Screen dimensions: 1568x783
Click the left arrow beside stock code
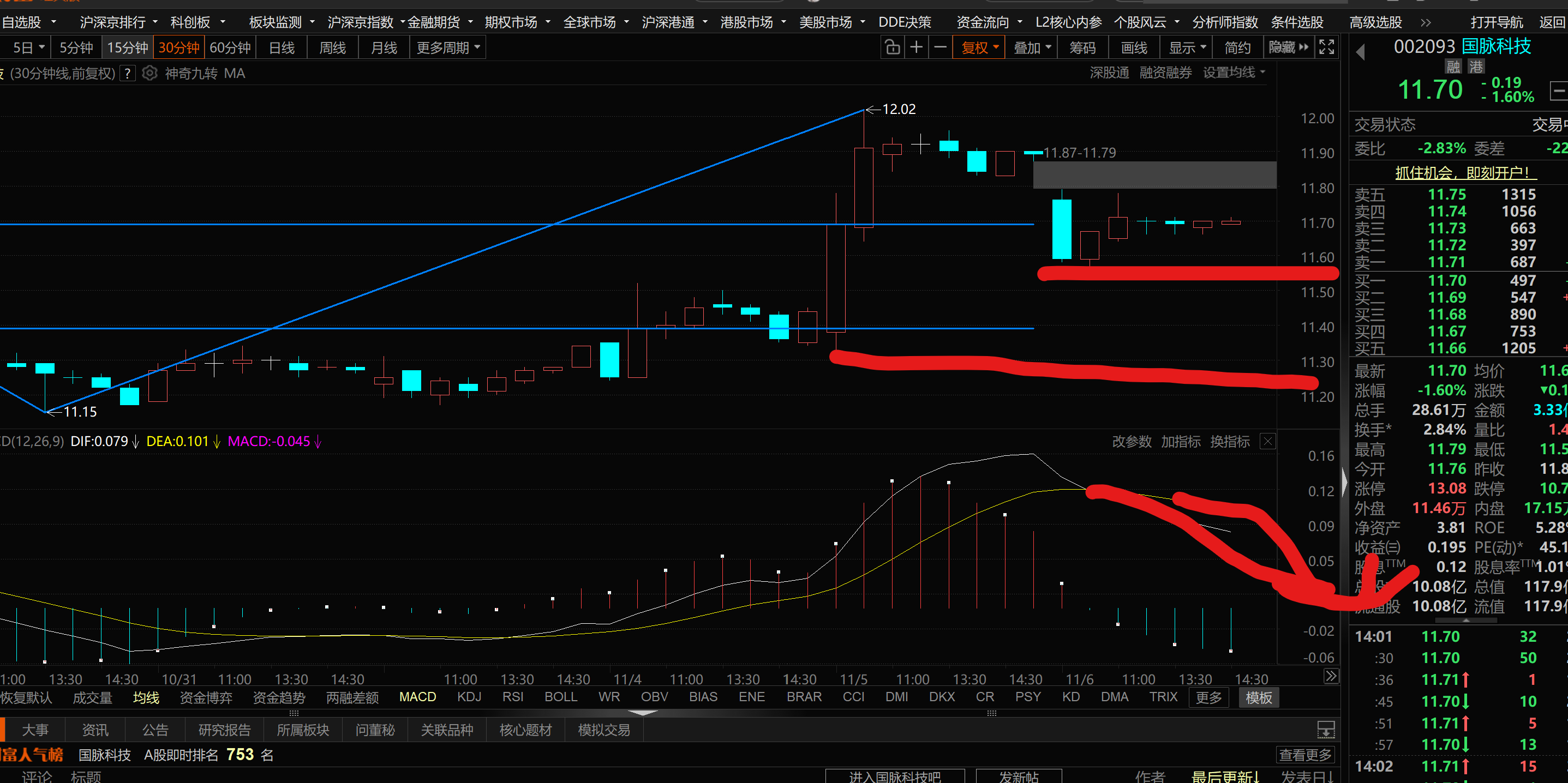[1361, 52]
